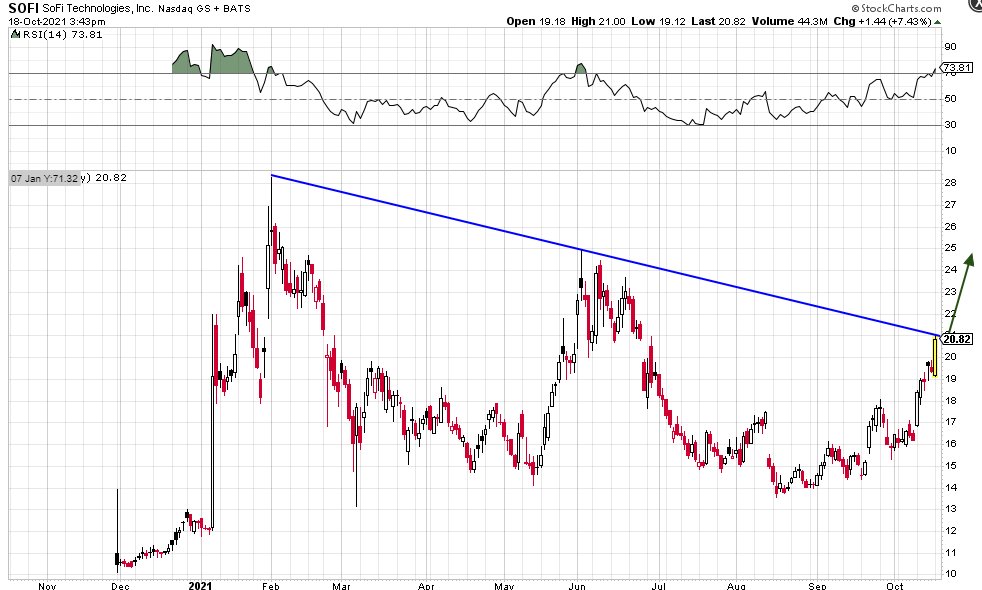Click the 30 level on RSI axis
Image resolution: width=982 pixels, height=590 pixels.
pos(950,125)
